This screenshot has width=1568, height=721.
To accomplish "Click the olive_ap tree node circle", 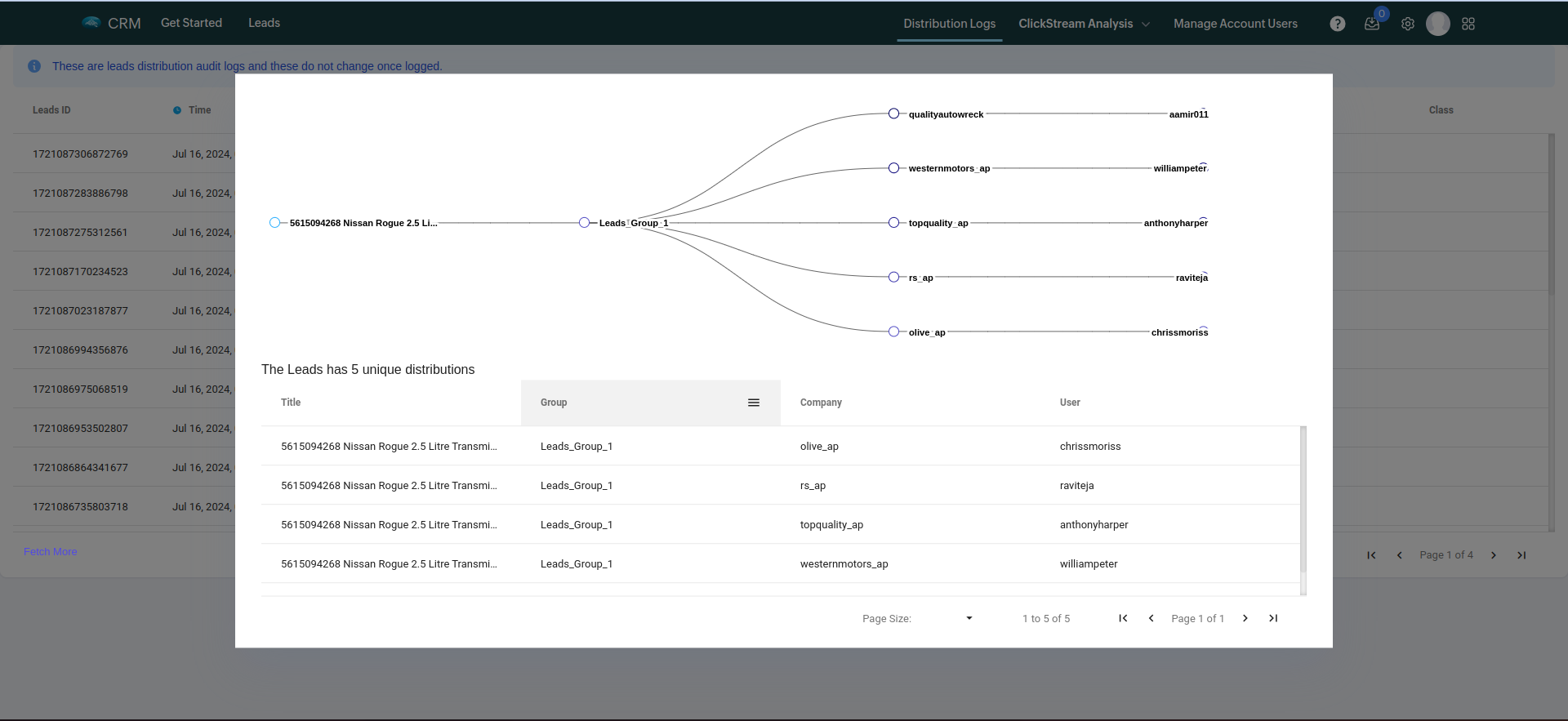I will point(893,332).
